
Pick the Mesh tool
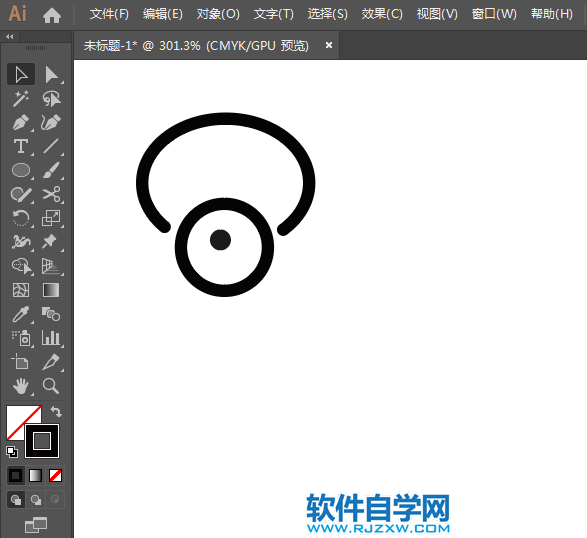(x=21, y=290)
